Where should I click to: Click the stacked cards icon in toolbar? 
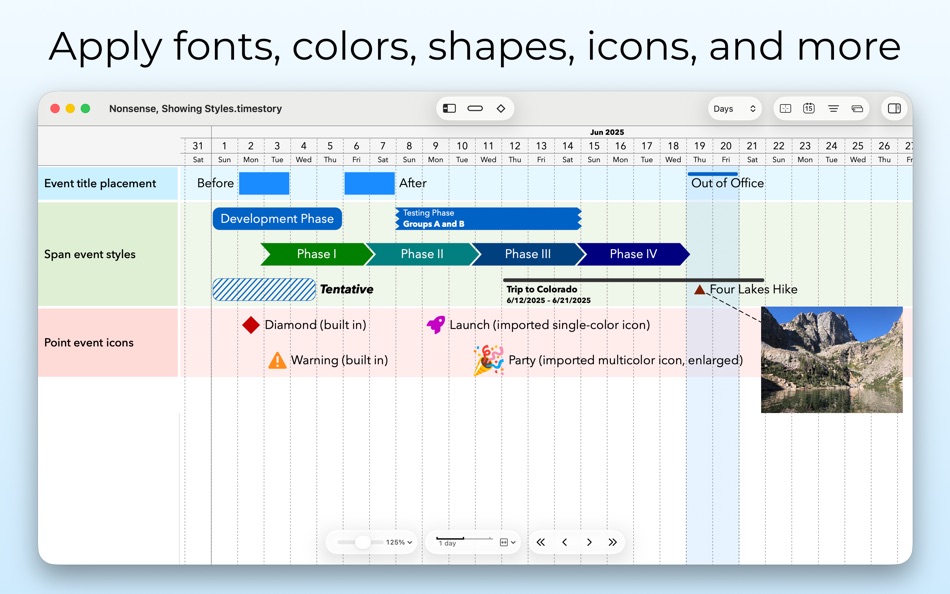[857, 108]
